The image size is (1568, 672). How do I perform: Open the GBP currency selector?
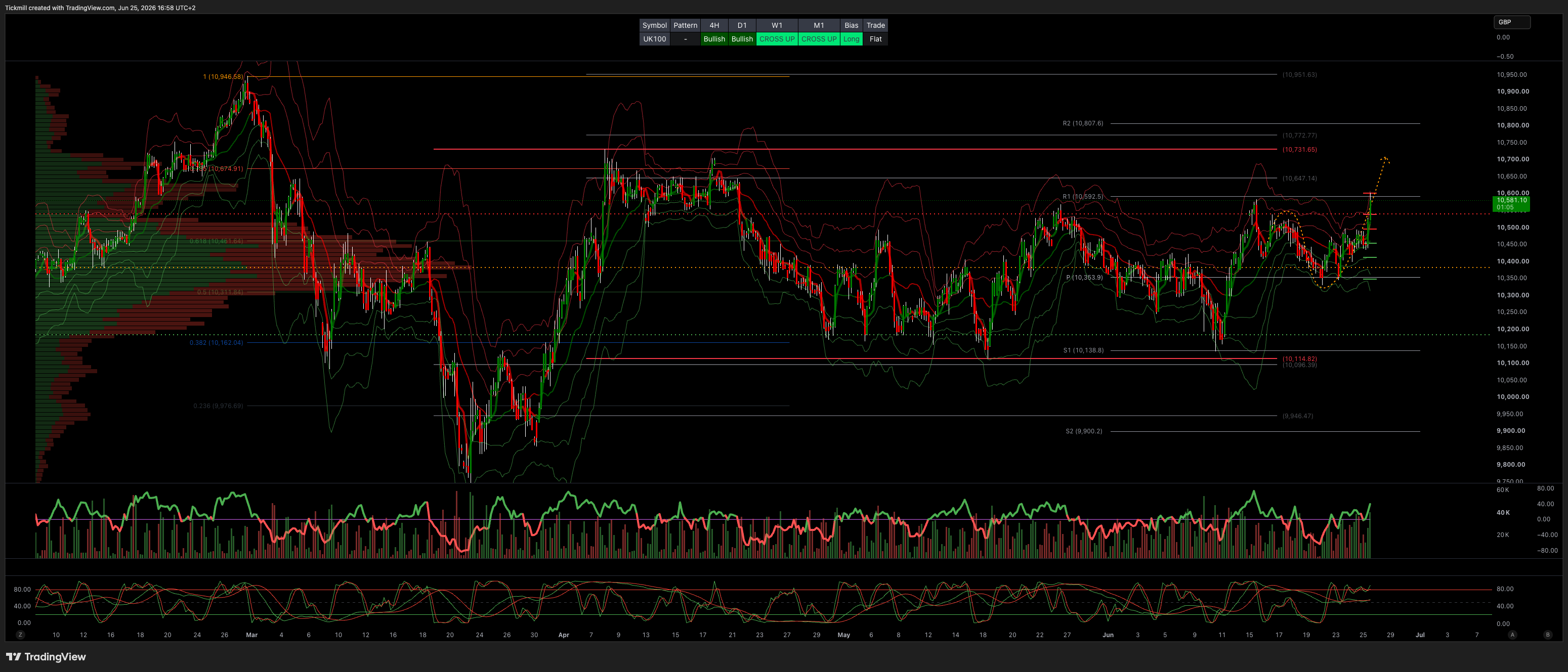(1511, 22)
